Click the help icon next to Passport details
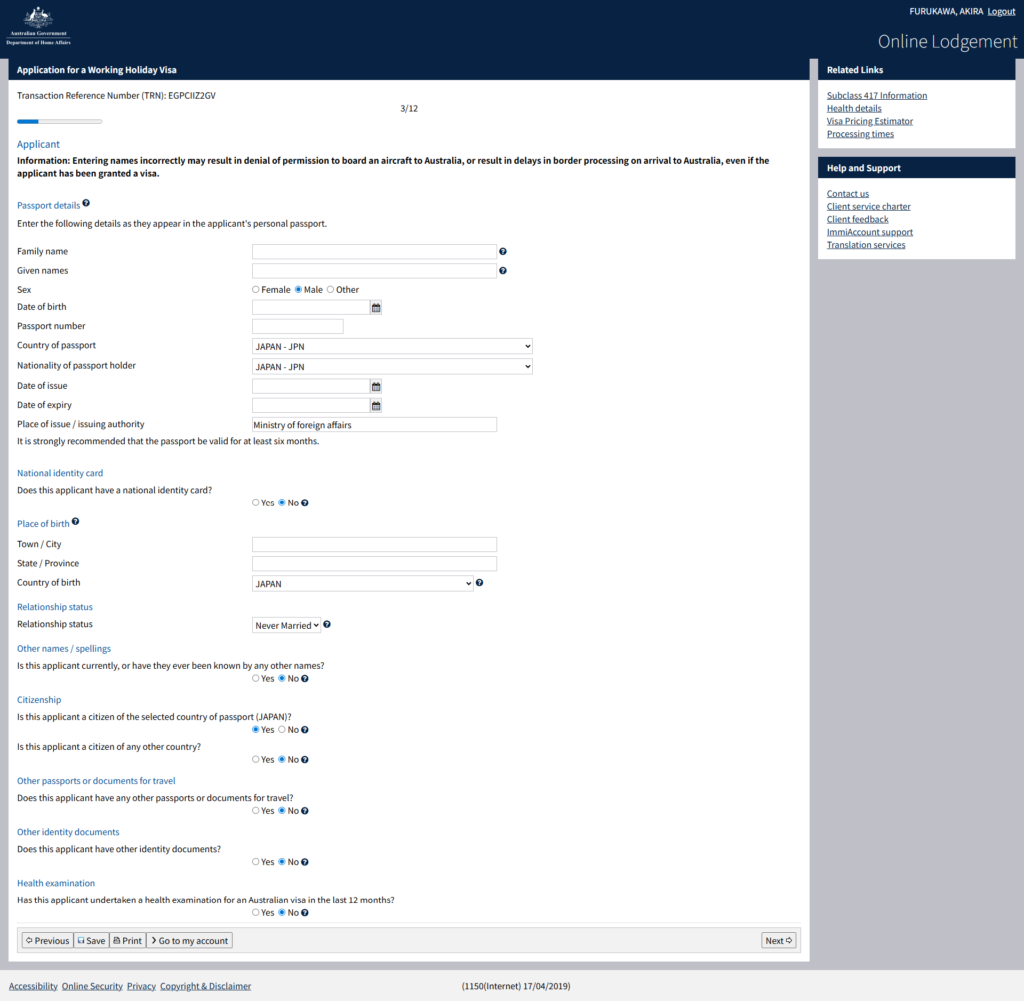The width and height of the screenshot is (1024, 1001). pyautogui.click(x=86, y=203)
